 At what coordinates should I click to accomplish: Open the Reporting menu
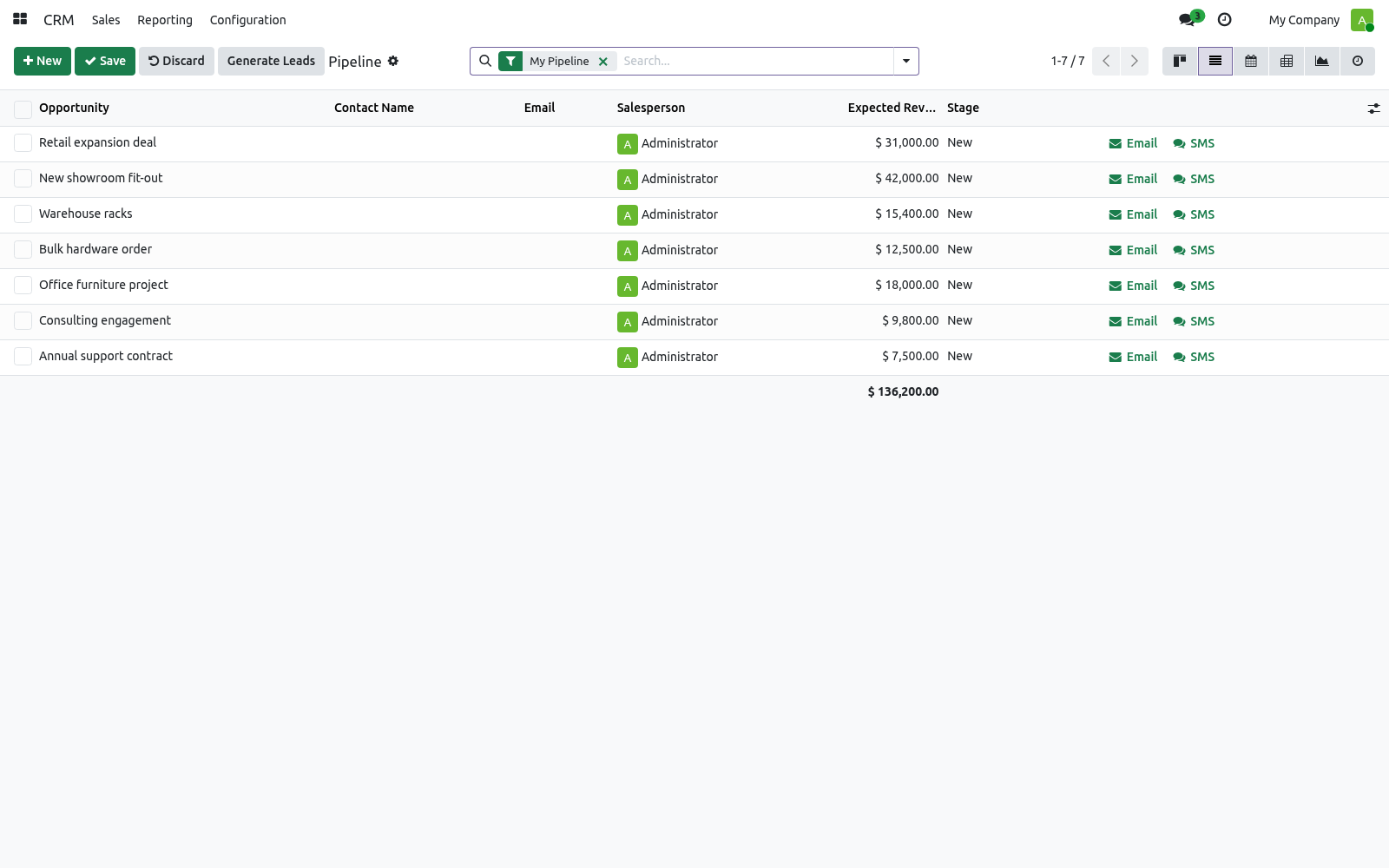165,20
